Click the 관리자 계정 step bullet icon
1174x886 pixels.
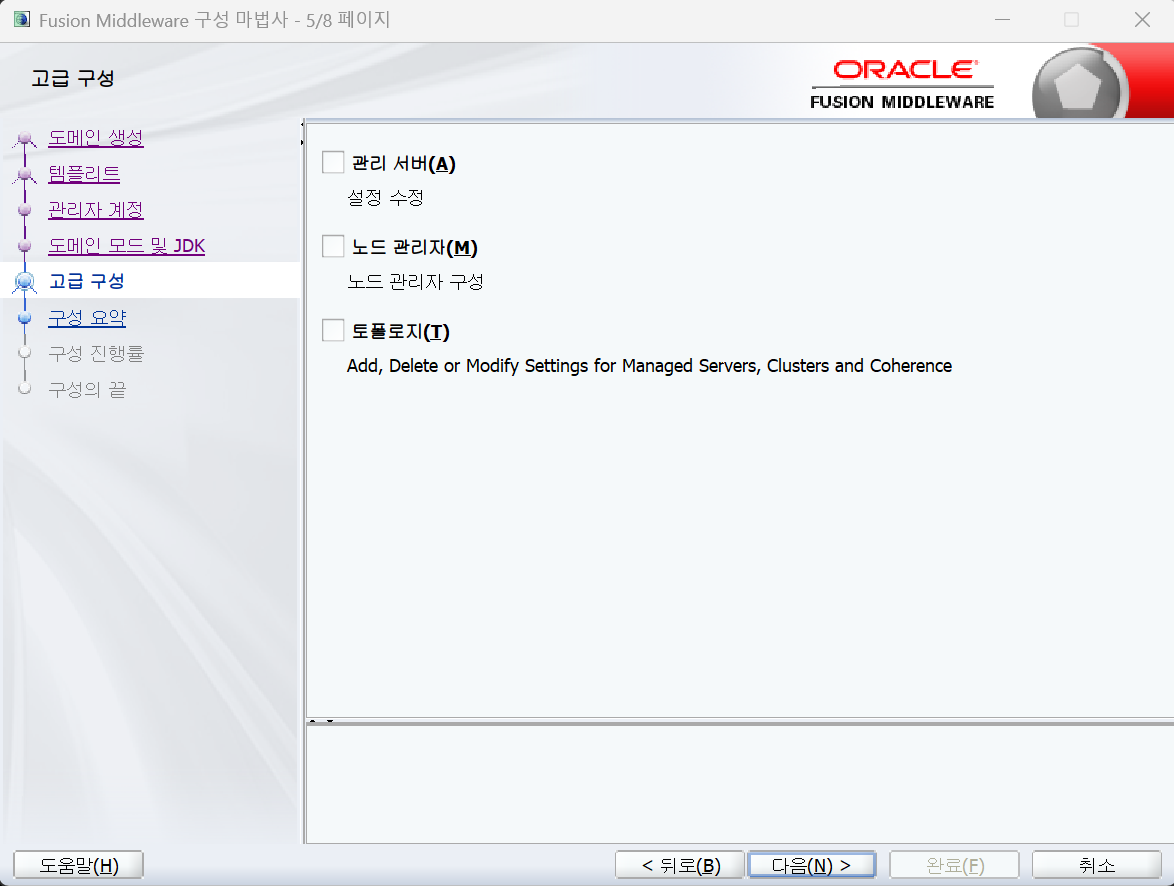pos(25,210)
